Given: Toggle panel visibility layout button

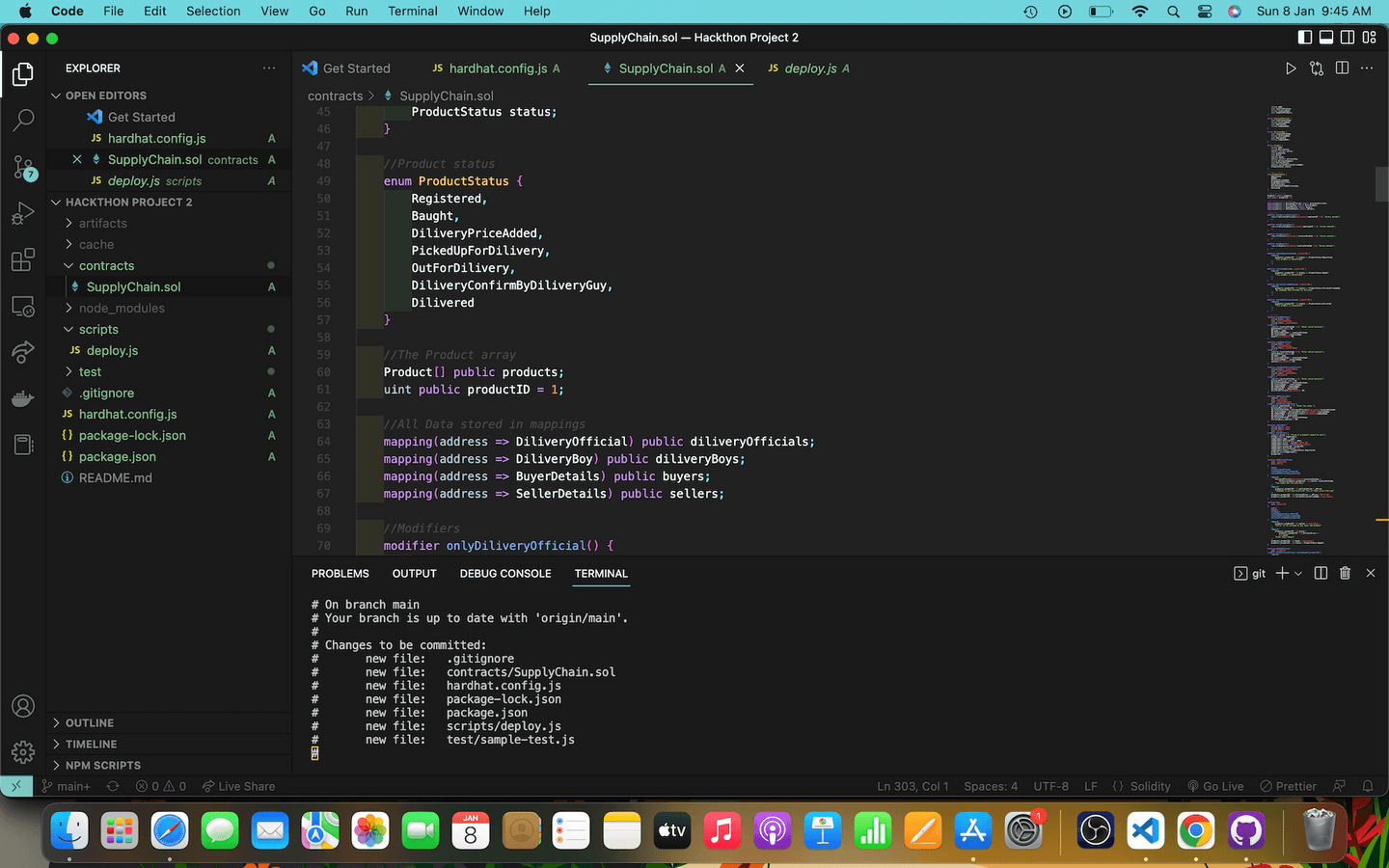Looking at the screenshot, I should click(1326, 38).
